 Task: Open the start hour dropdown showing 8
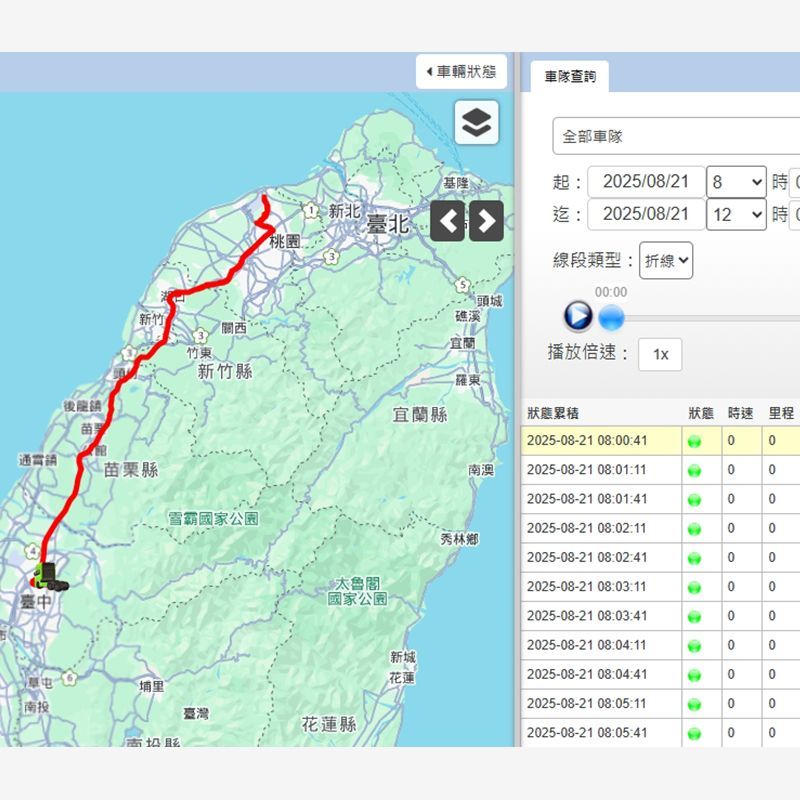coord(736,183)
